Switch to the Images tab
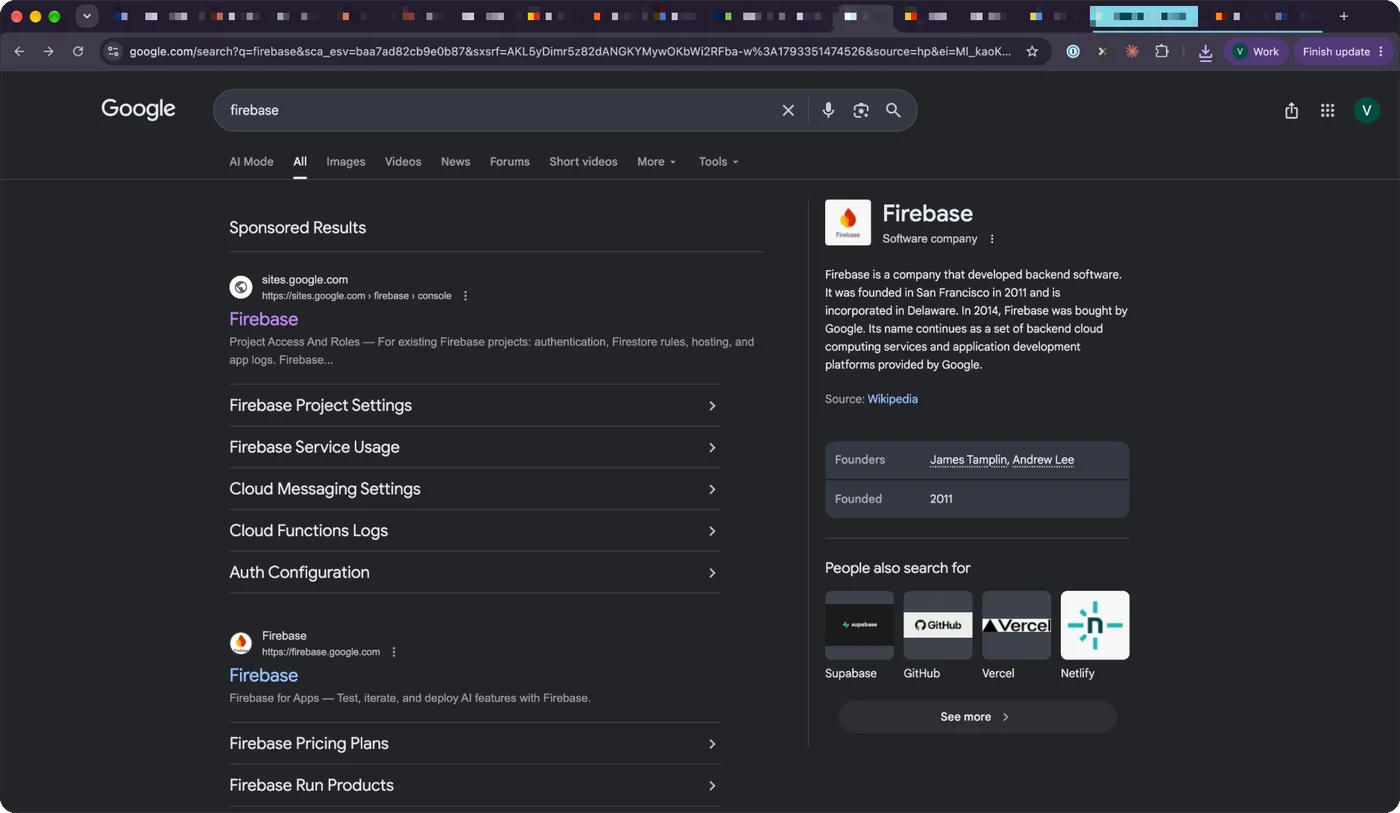The image size is (1400, 813). [x=346, y=161]
